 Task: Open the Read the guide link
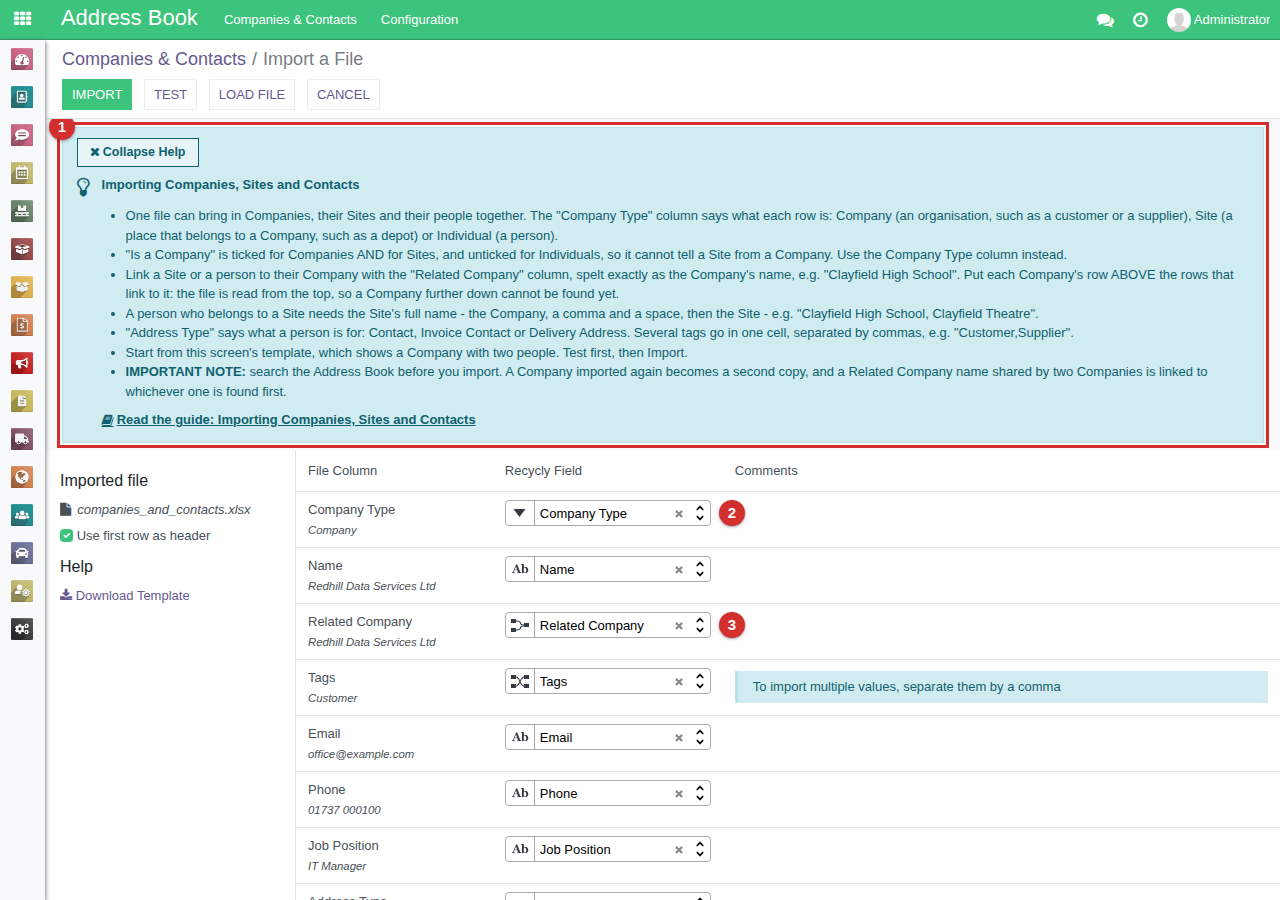[x=289, y=420]
